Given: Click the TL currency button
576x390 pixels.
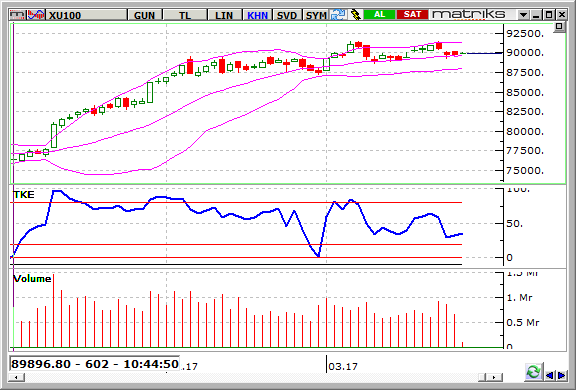Looking at the screenshot, I should (x=185, y=15).
